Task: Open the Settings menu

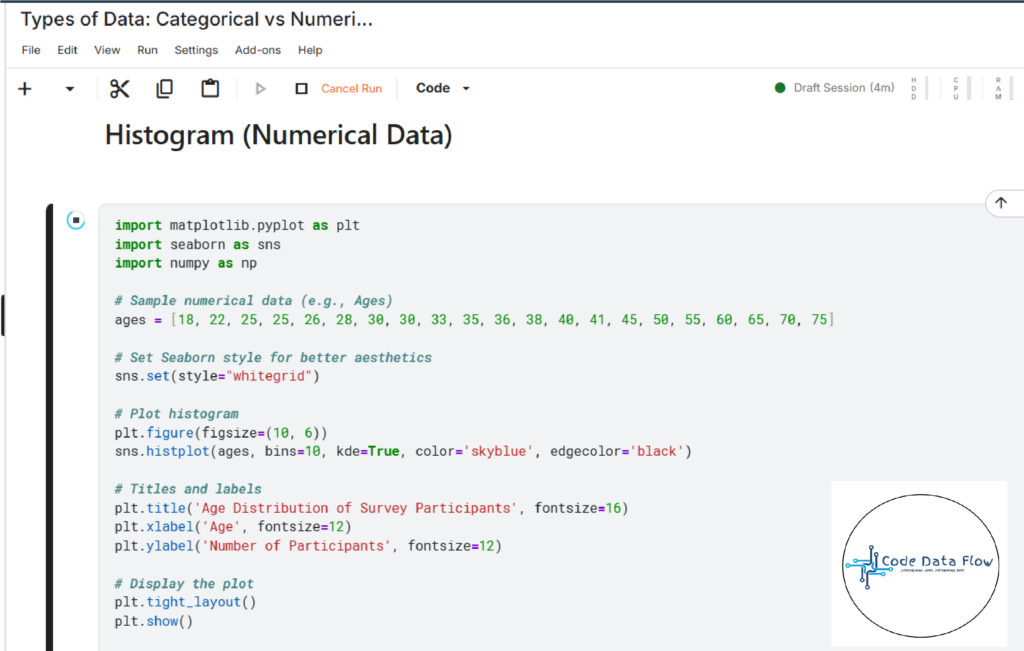Action: [196, 50]
